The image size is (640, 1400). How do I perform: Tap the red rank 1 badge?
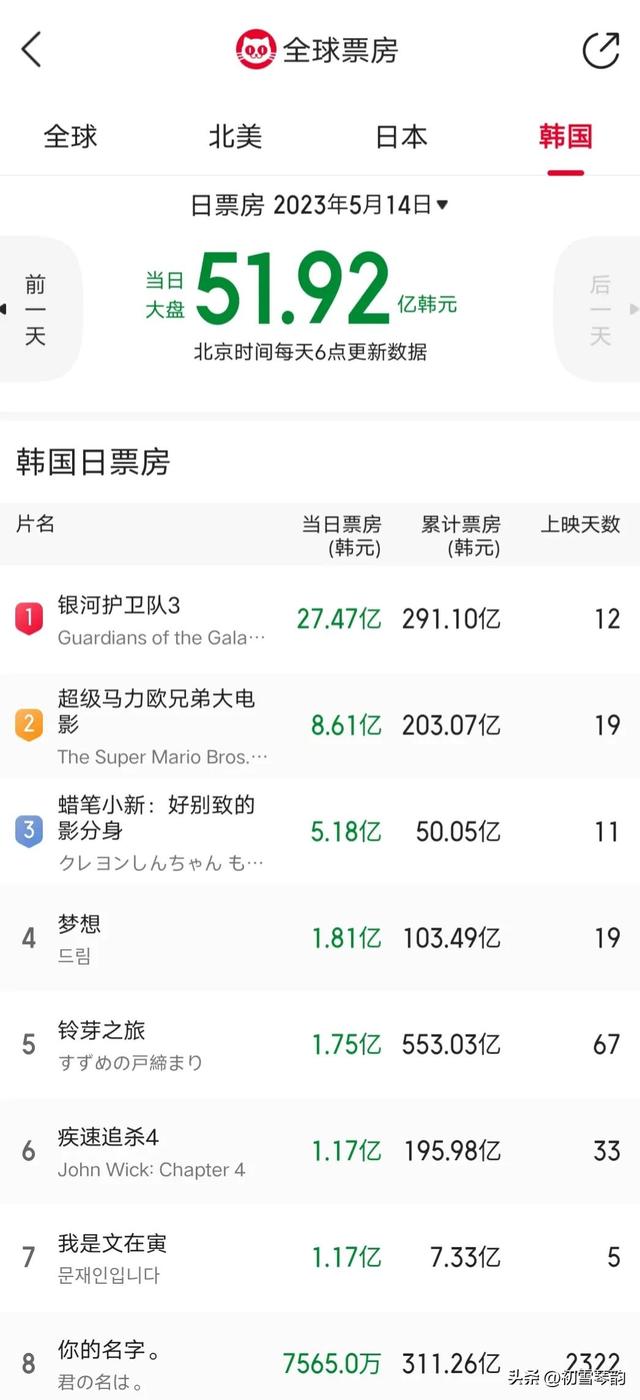pos(28,619)
